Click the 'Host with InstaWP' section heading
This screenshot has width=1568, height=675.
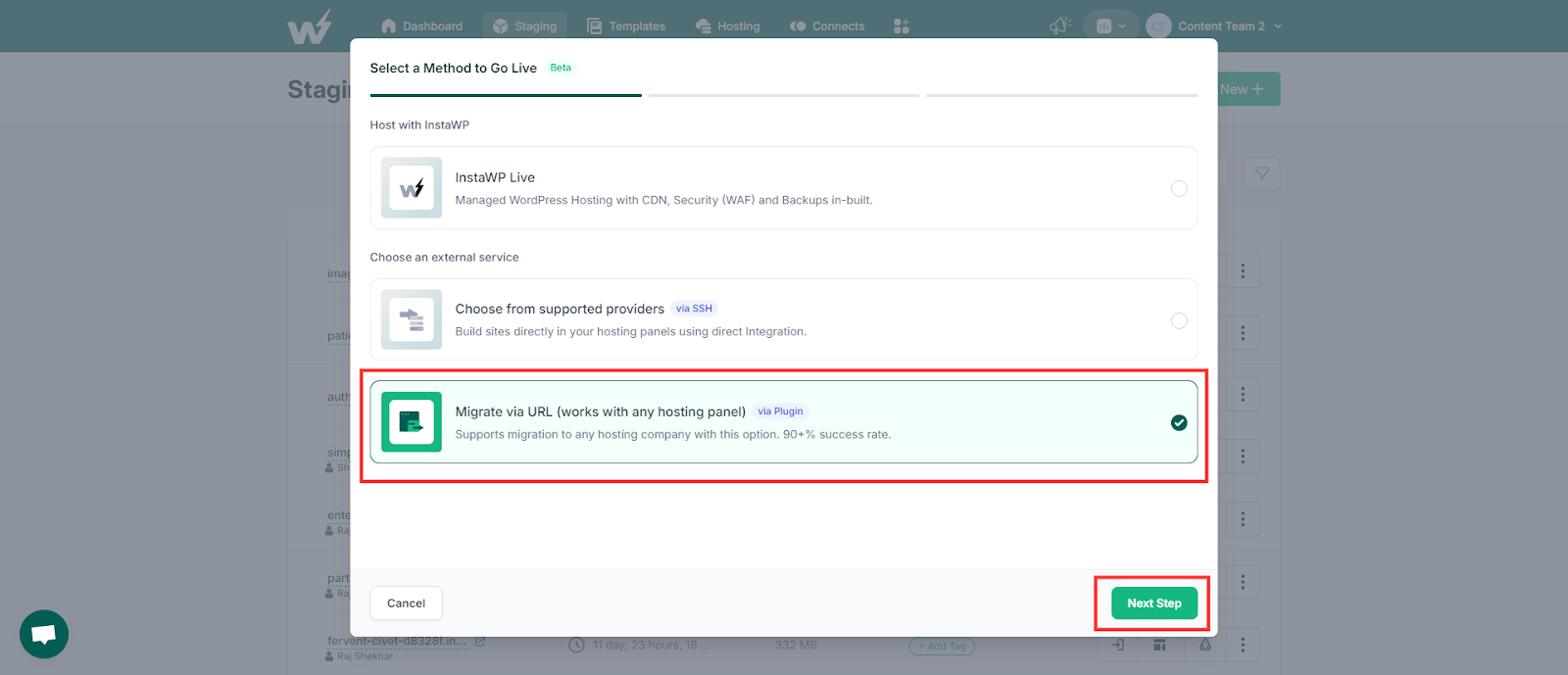[x=419, y=125]
